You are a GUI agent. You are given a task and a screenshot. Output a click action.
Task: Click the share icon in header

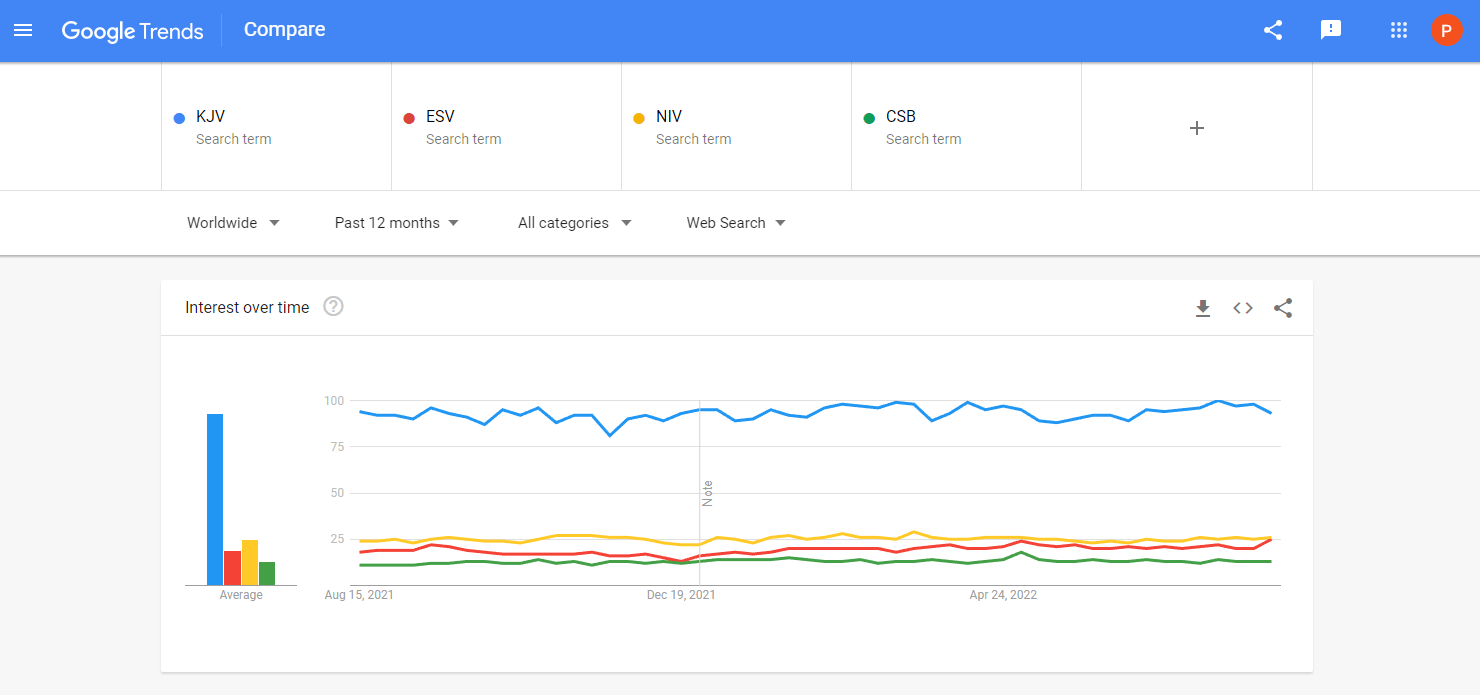[x=1273, y=30]
